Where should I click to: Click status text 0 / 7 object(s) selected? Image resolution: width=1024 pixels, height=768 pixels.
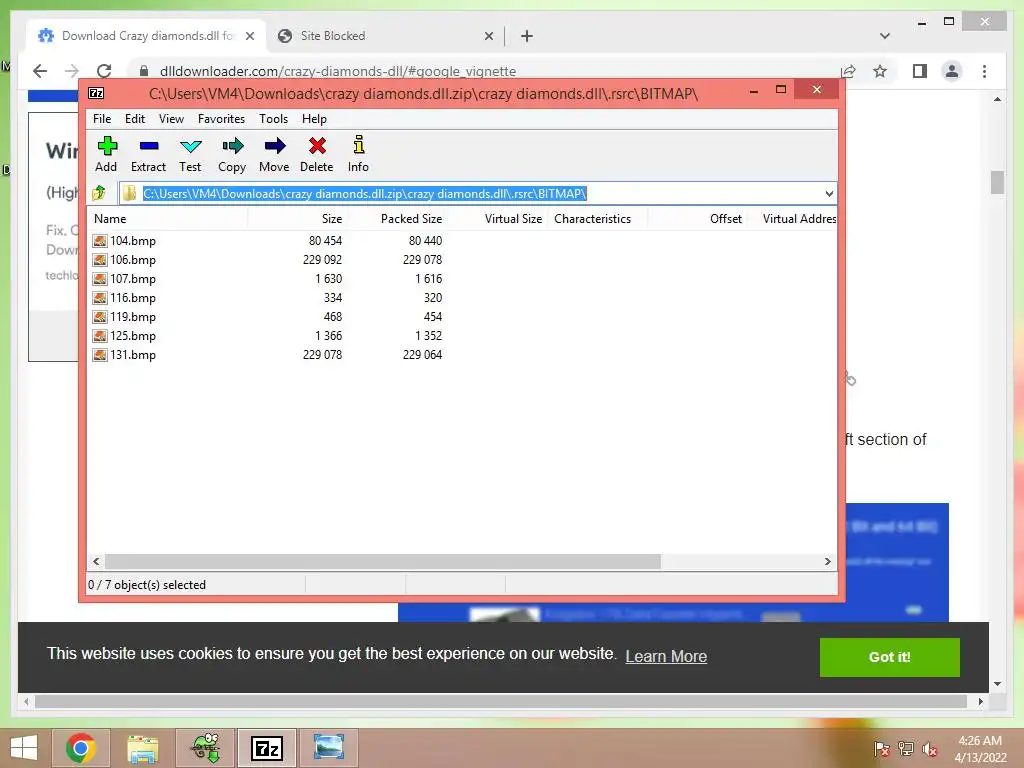pyautogui.click(x=147, y=585)
